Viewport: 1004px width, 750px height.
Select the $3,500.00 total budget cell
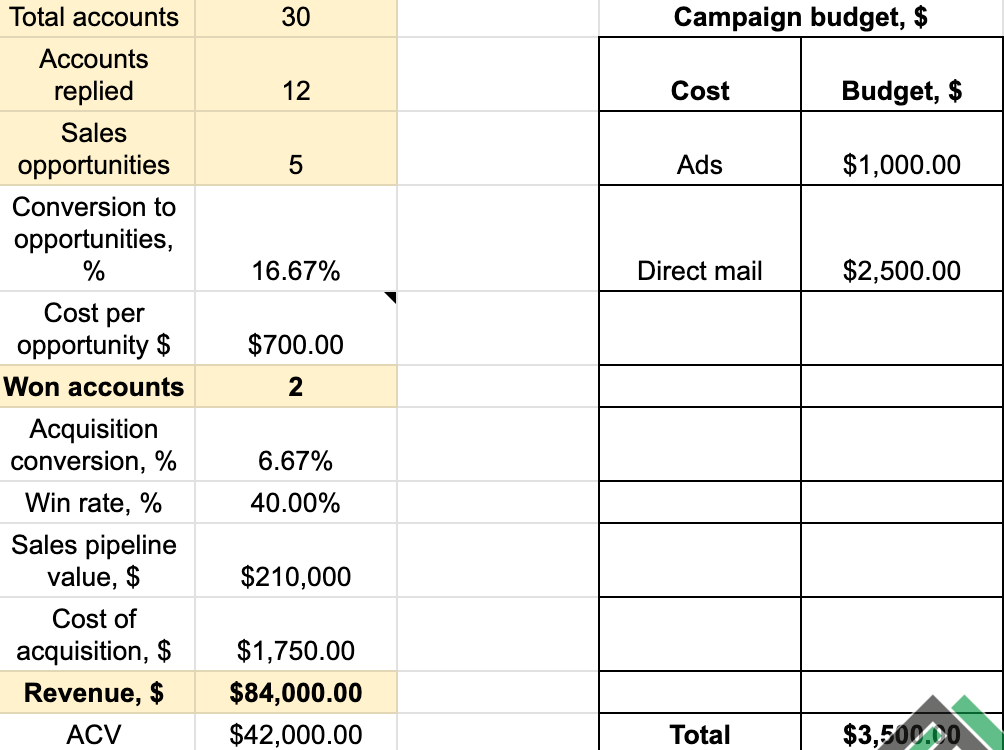point(902,733)
